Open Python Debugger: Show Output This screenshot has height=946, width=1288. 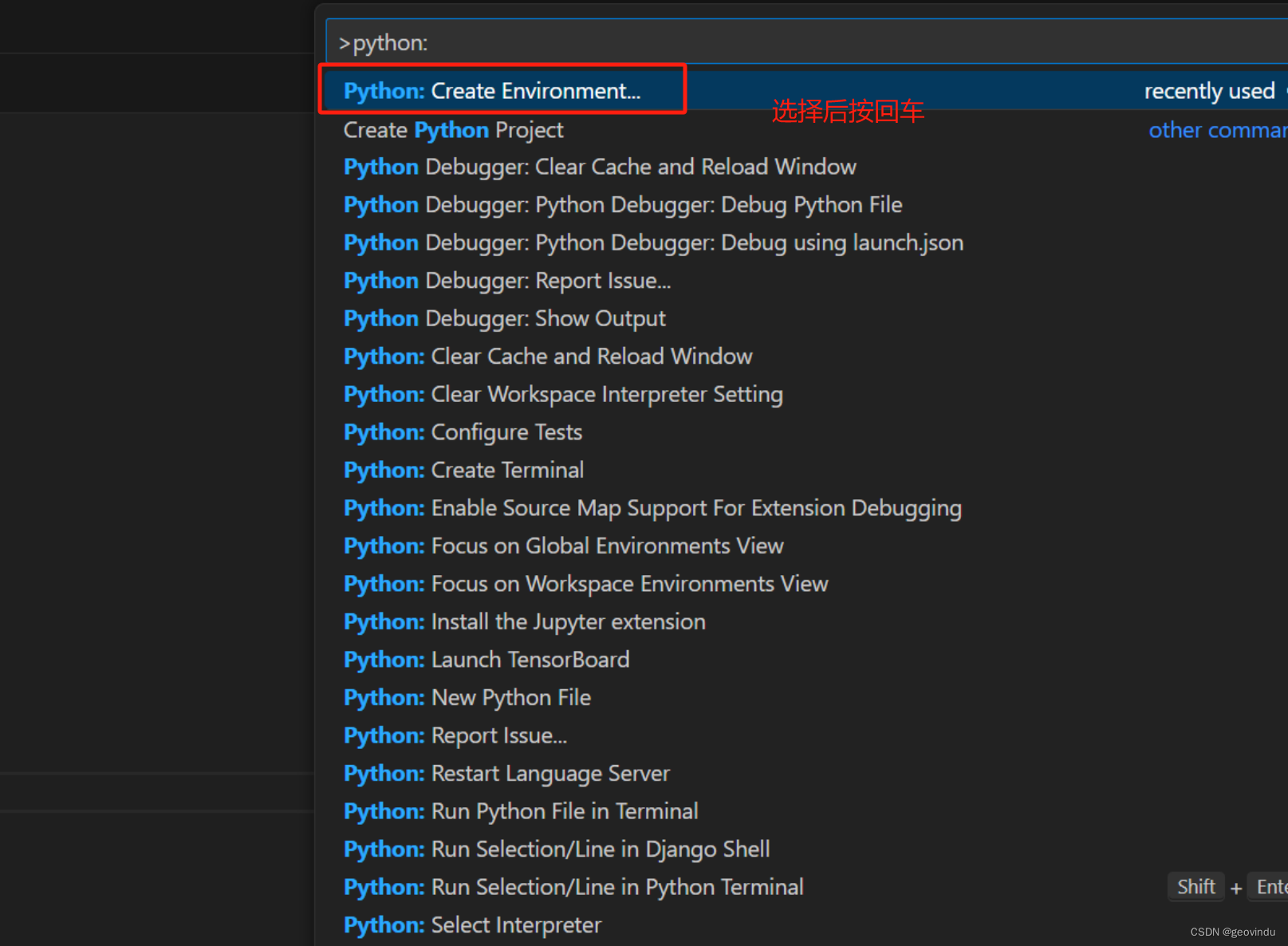503,317
